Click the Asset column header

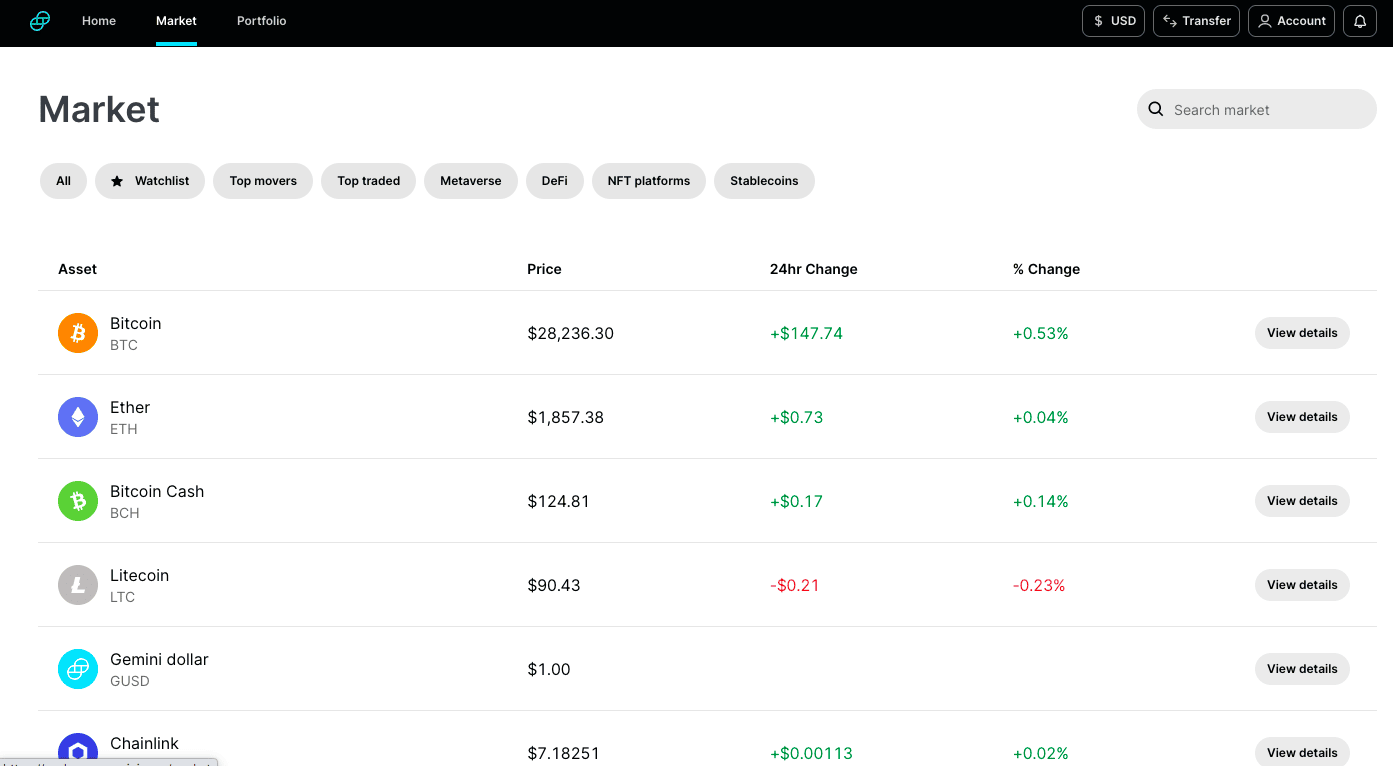77,269
